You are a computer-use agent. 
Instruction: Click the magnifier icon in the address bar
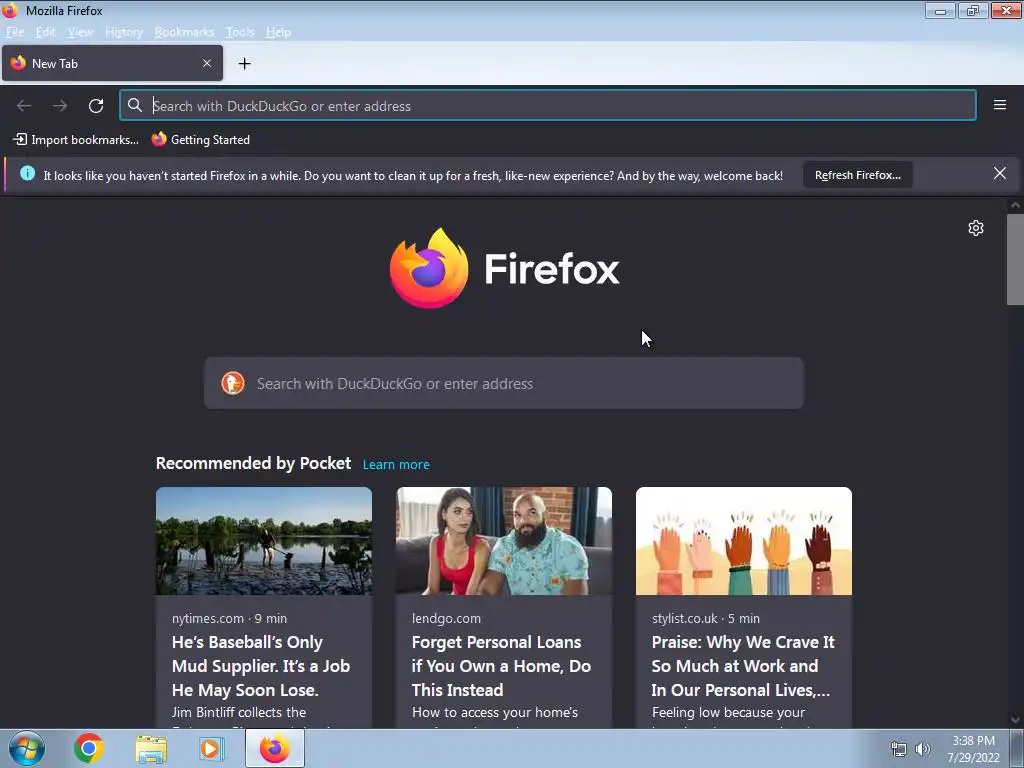[x=135, y=105]
